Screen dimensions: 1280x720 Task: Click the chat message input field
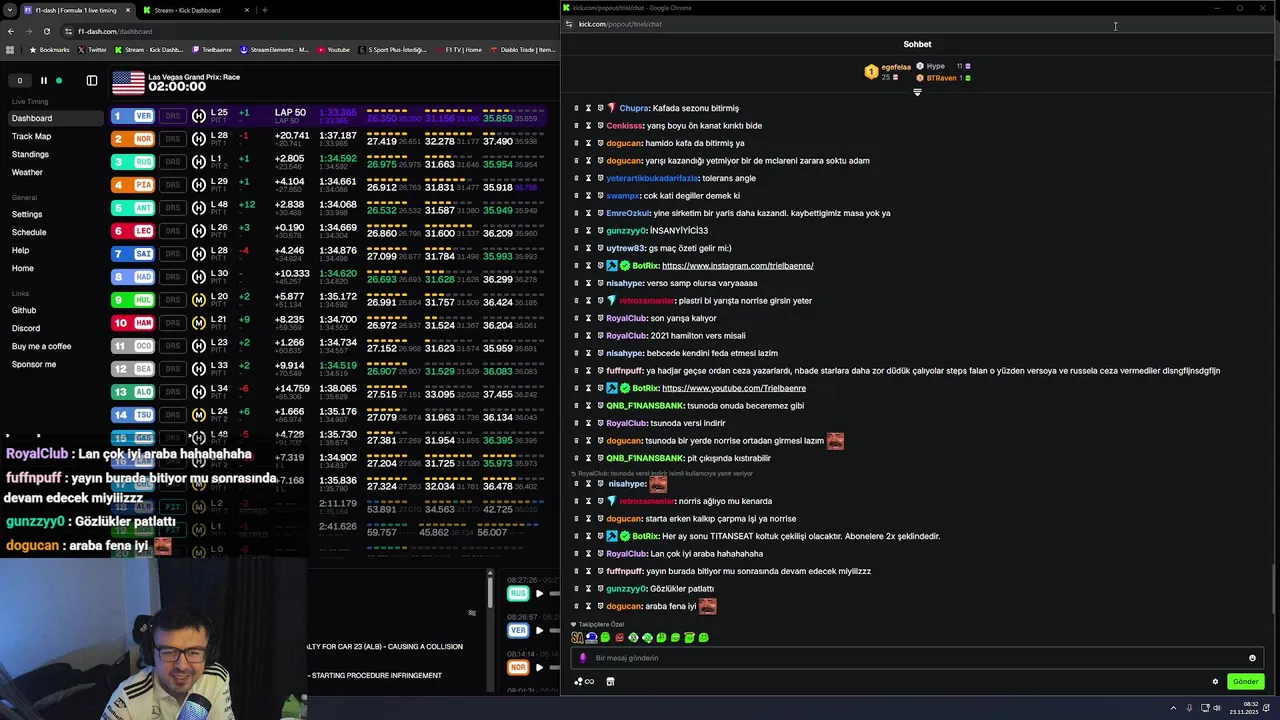point(915,658)
